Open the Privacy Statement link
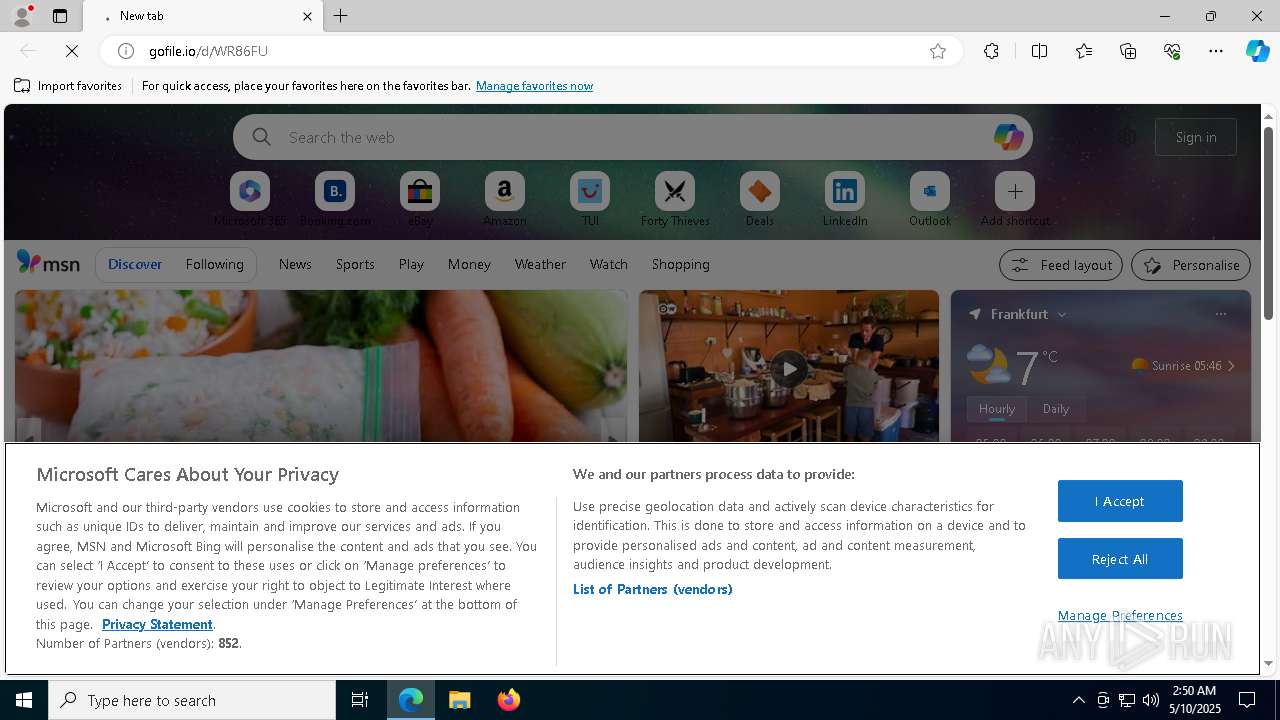The width and height of the screenshot is (1280, 720). pos(157,624)
